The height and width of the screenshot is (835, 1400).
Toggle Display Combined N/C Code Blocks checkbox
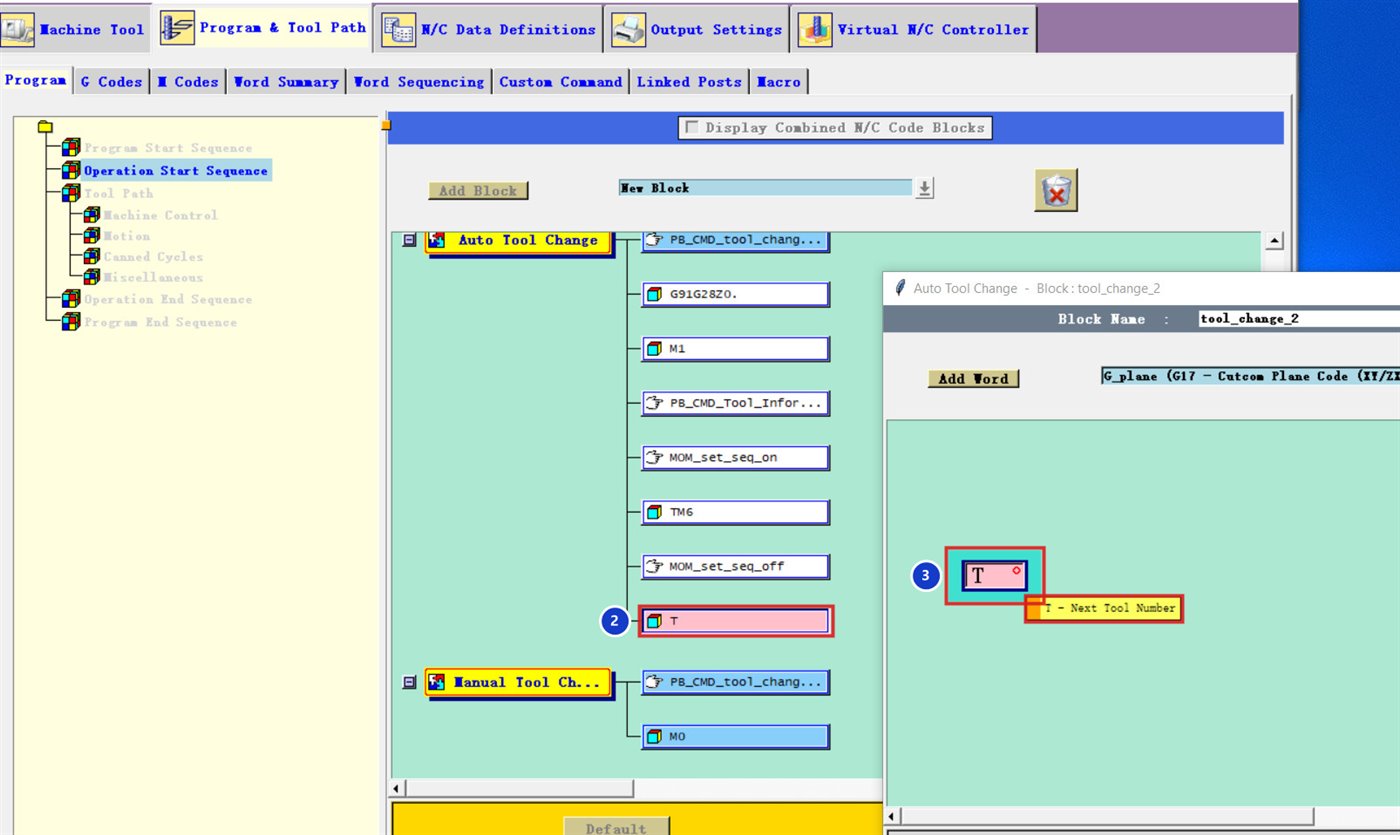[x=691, y=127]
